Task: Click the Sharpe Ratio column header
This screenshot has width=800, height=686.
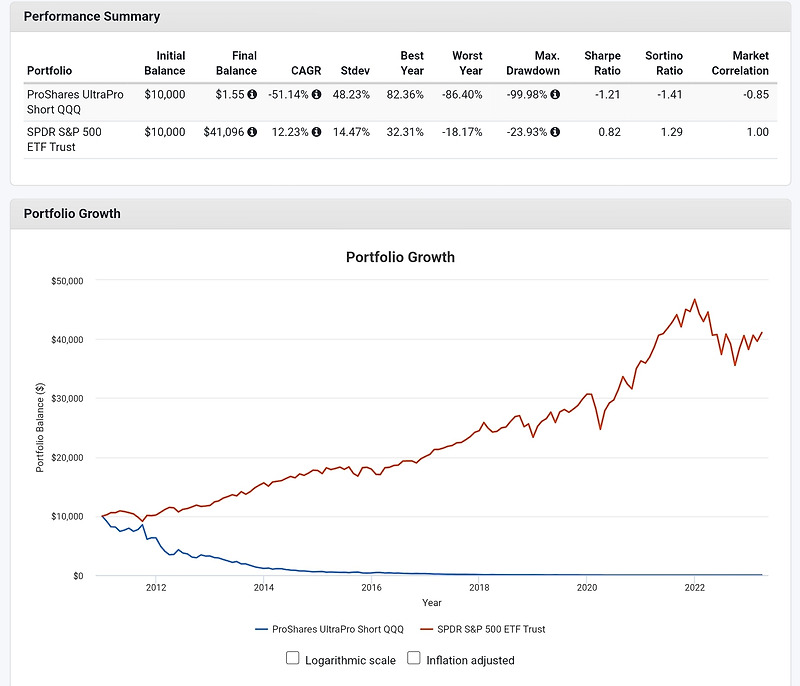Action: [x=602, y=63]
